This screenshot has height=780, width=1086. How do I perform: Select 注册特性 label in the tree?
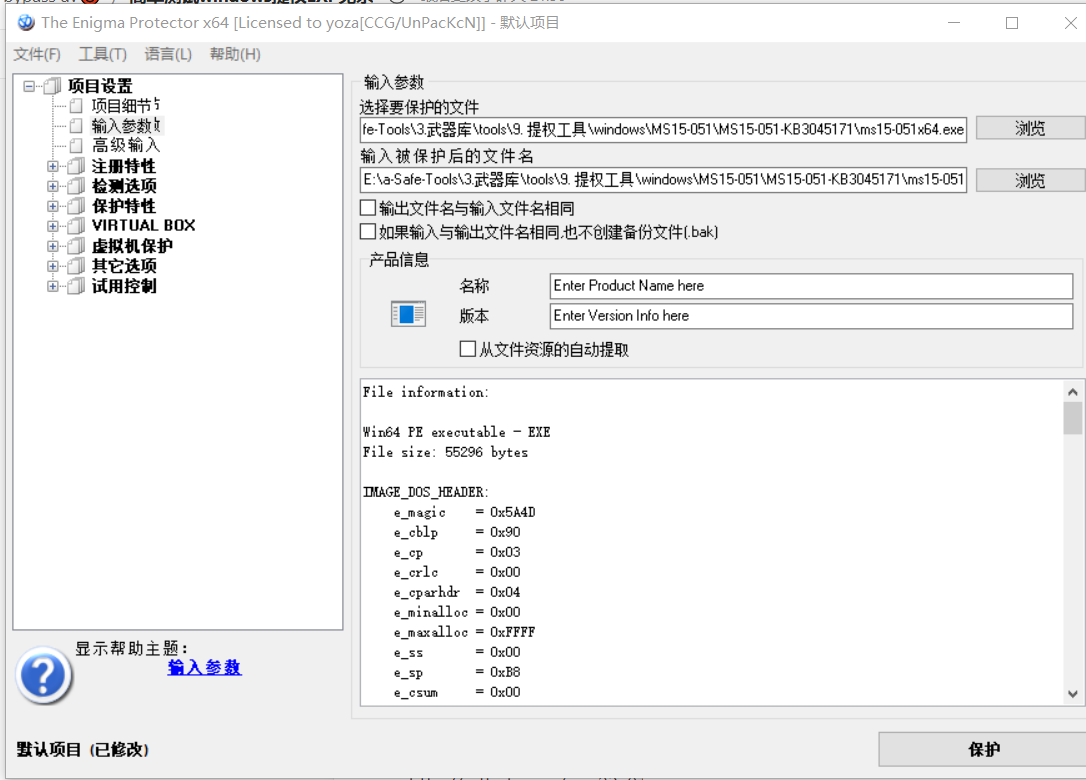(x=124, y=166)
